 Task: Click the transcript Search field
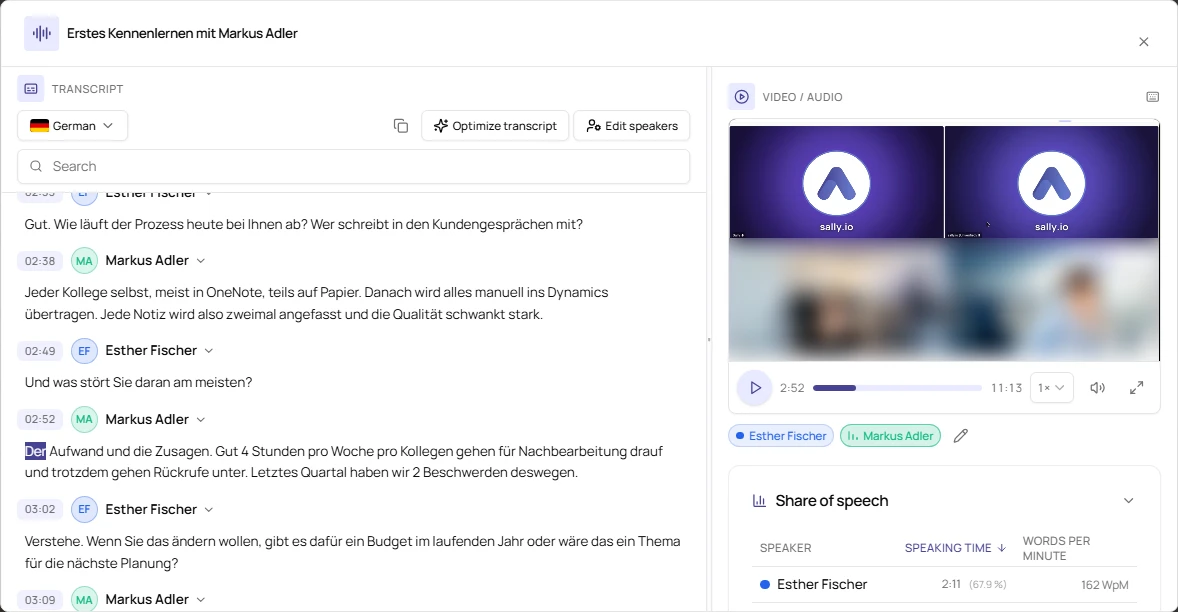(354, 166)
